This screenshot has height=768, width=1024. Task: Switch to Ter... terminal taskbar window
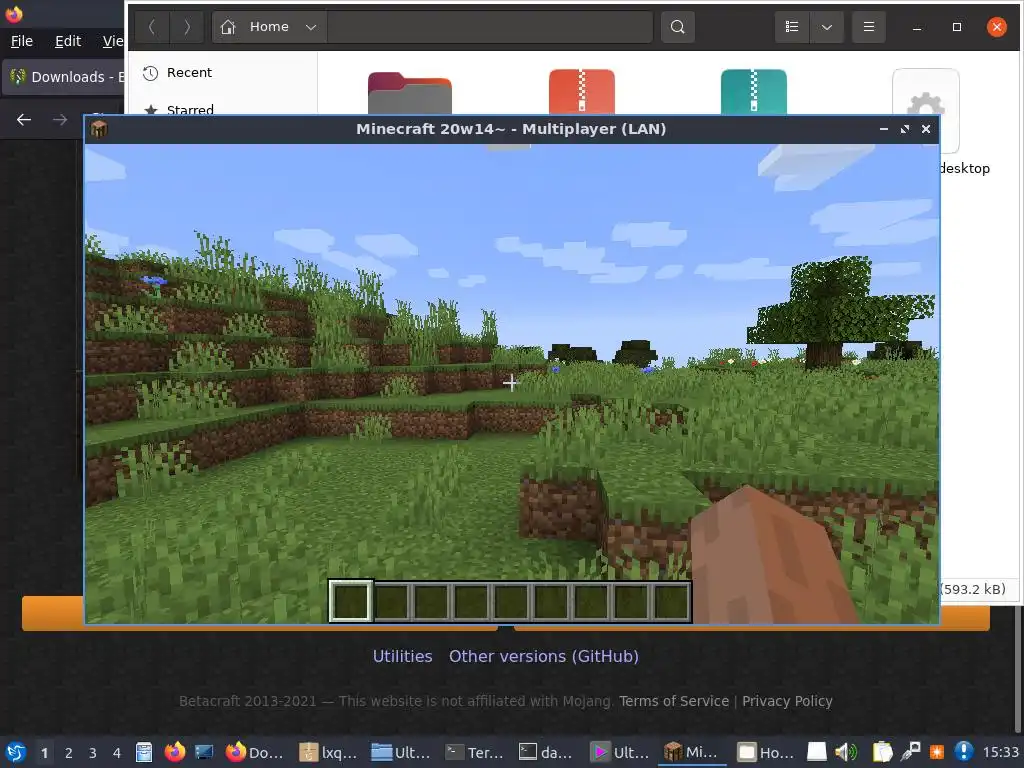[x=475, y=752]
